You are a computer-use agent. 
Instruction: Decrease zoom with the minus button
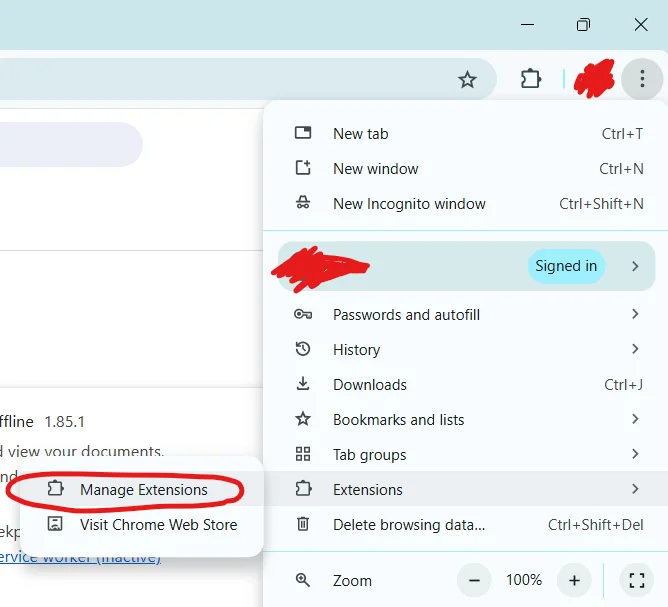(474, 580)
